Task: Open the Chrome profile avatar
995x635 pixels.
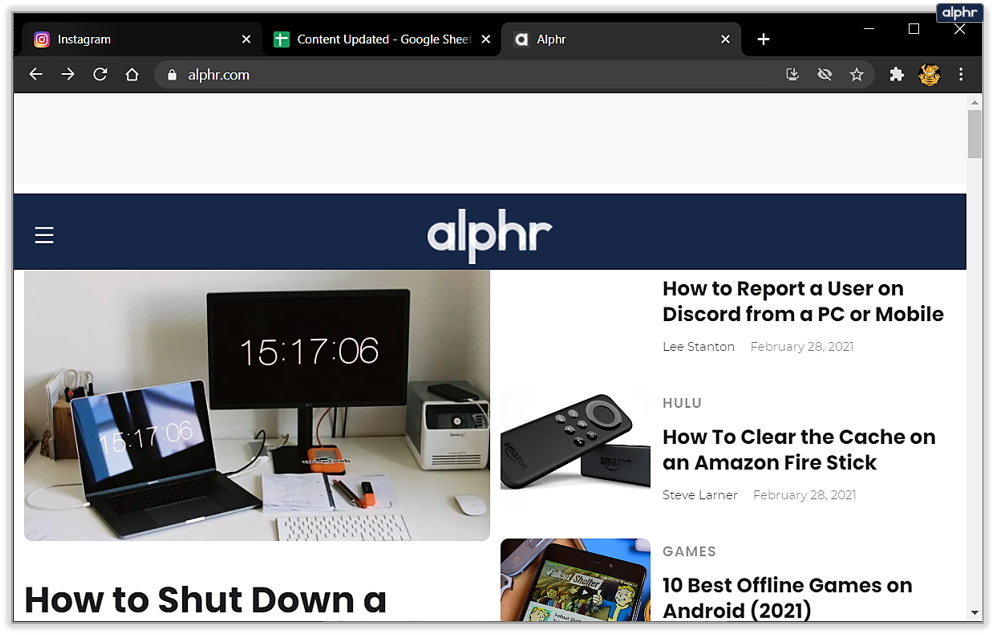Action: coord(929,74)
